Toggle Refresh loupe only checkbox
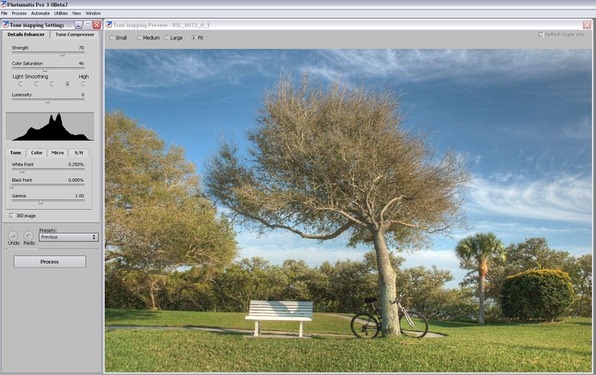 (540, 35)
